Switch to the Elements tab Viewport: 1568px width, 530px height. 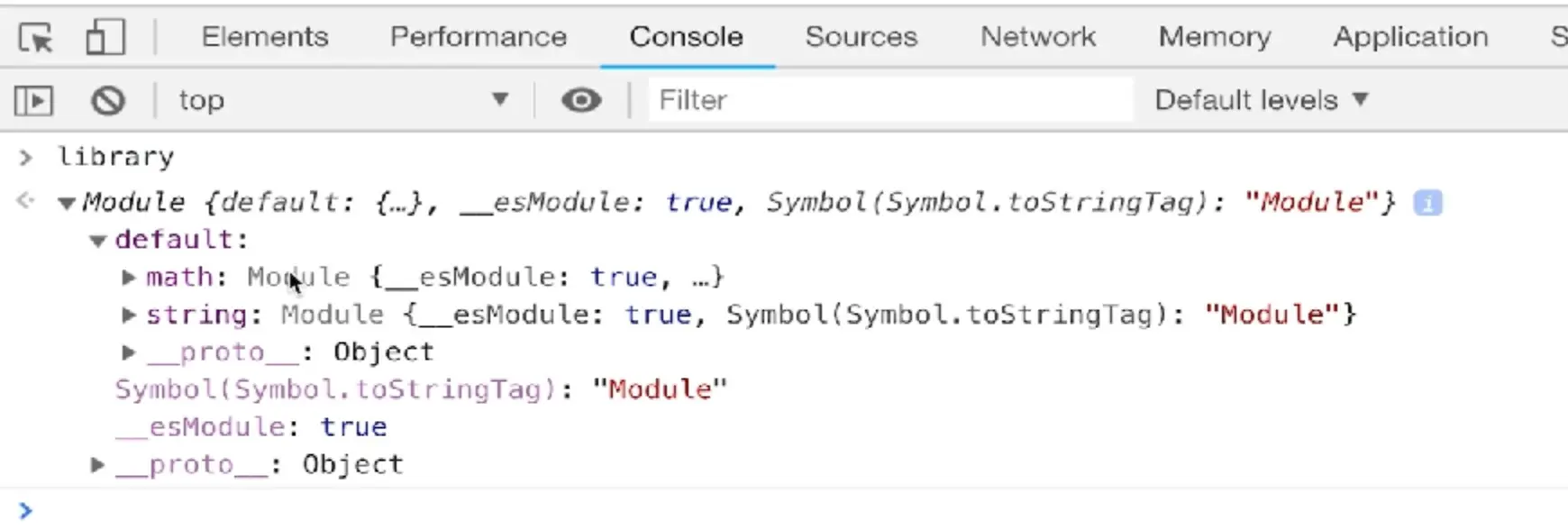tap(265, 37)
